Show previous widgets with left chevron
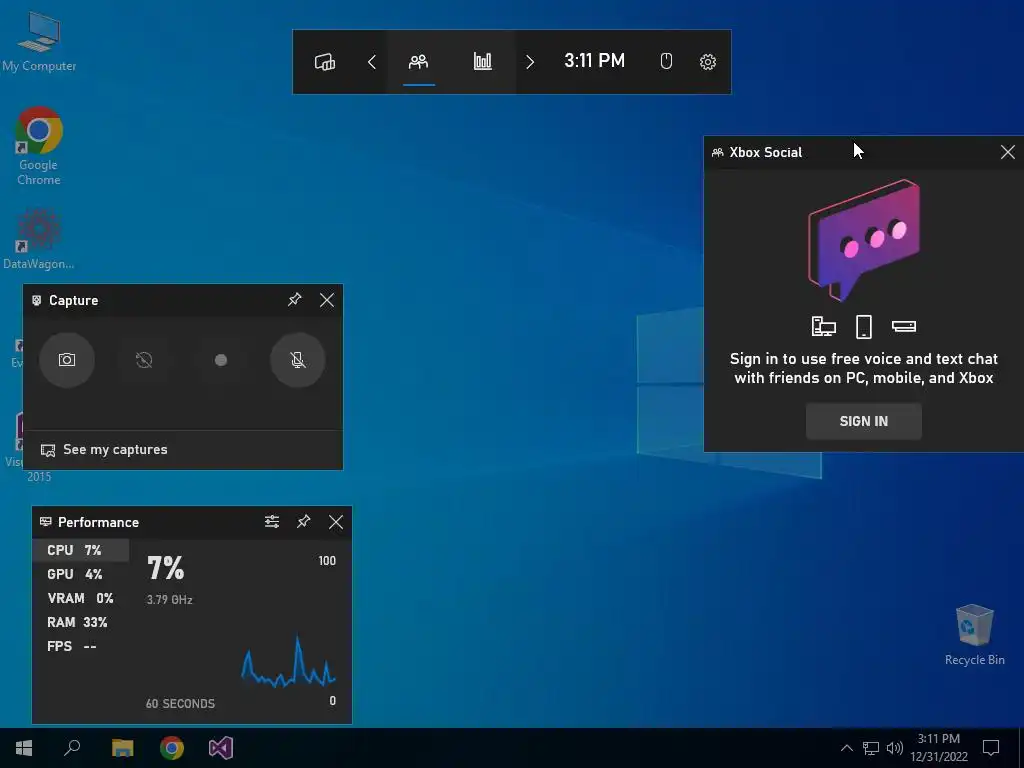Image resolution: width=1024 pixels, height=768 pixels. click(372, 62)
